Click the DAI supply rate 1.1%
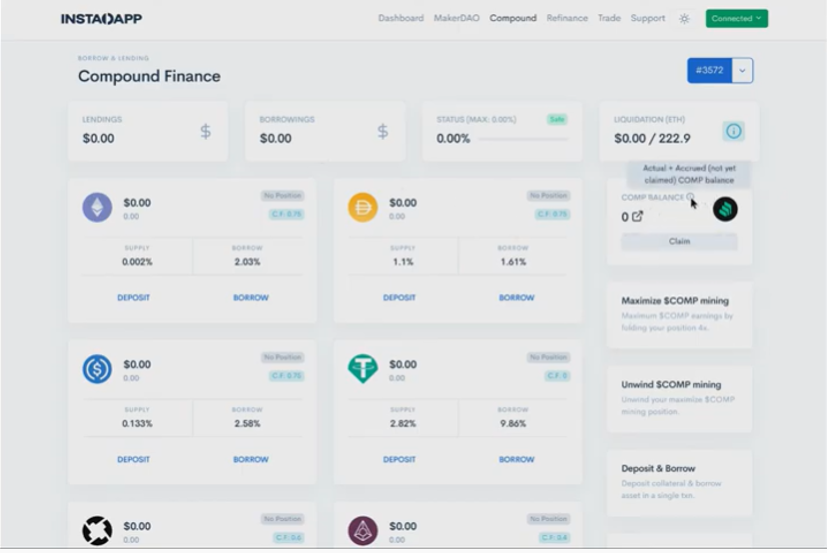The height and width of the screenshot is (554, 827). 403,262
